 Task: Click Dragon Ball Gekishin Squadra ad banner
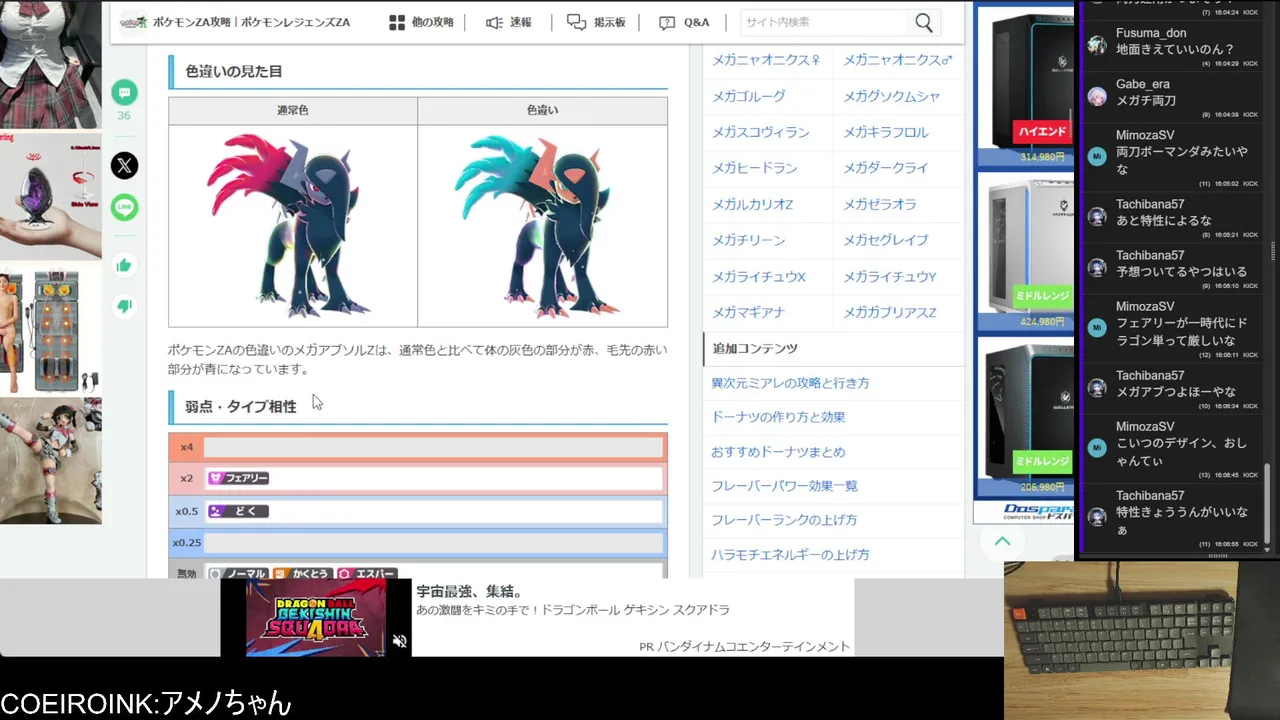click(316, 617)
